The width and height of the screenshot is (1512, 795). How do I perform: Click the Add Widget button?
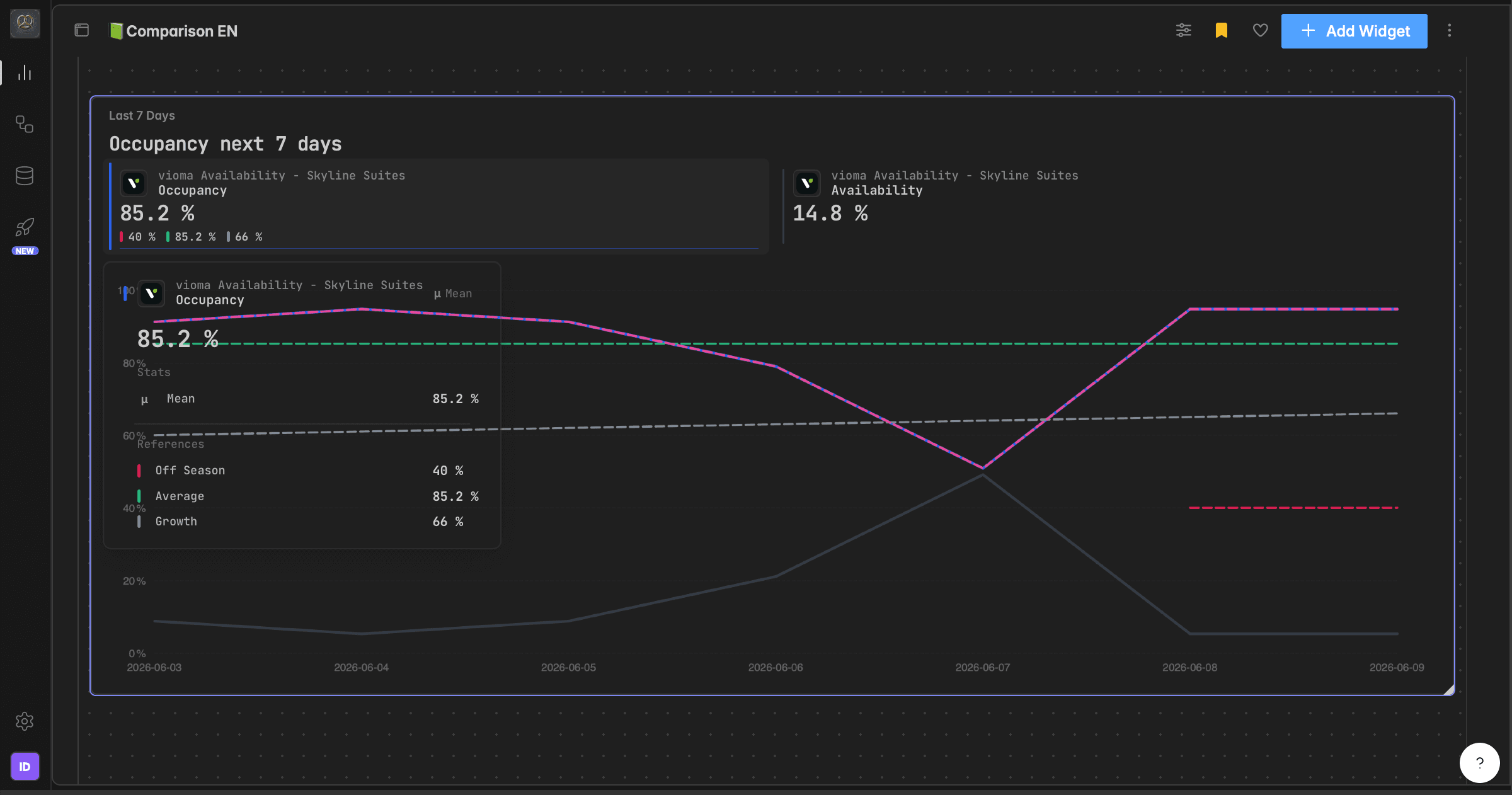[x=1354, y=31]
